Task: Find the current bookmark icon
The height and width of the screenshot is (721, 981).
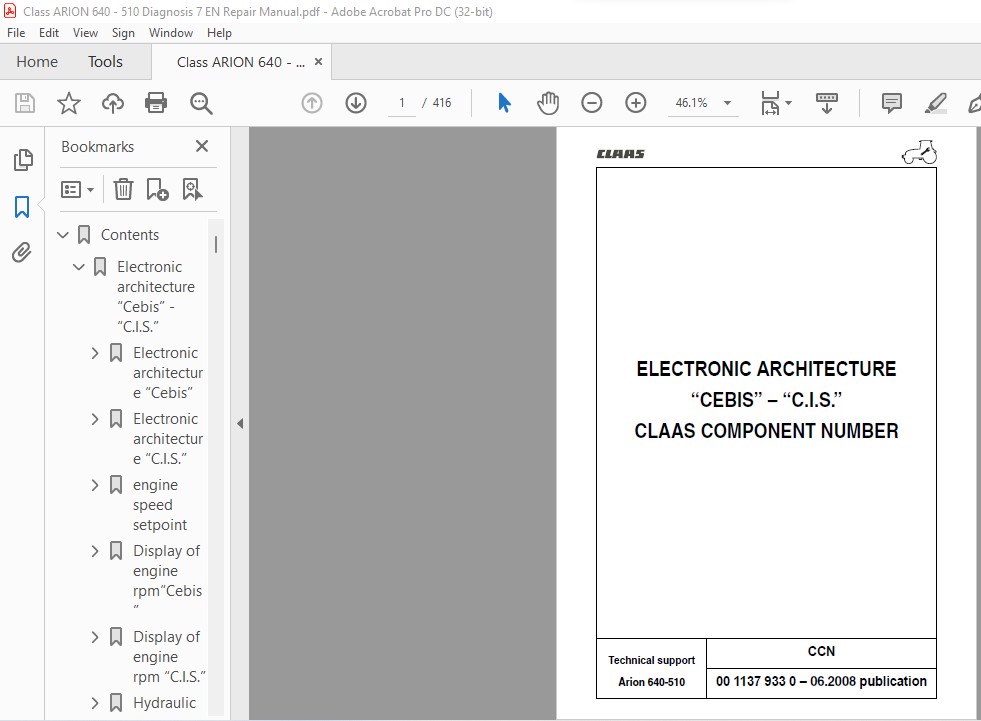Action: (192, 189)
